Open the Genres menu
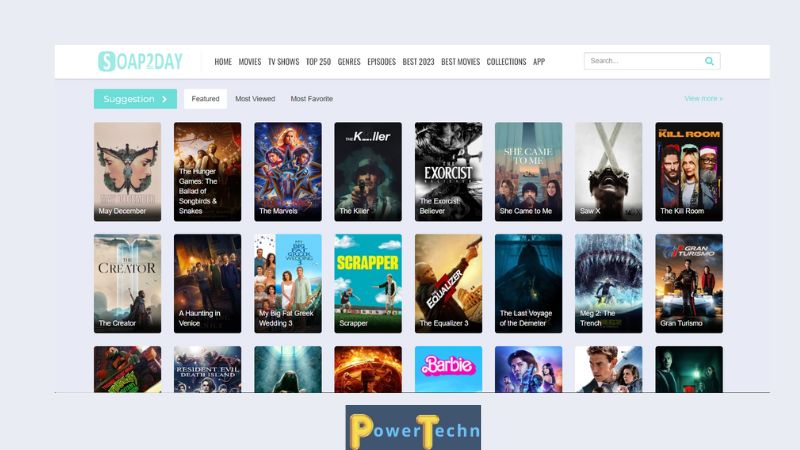Screen dimensions: 800x450 pos(349,62)
